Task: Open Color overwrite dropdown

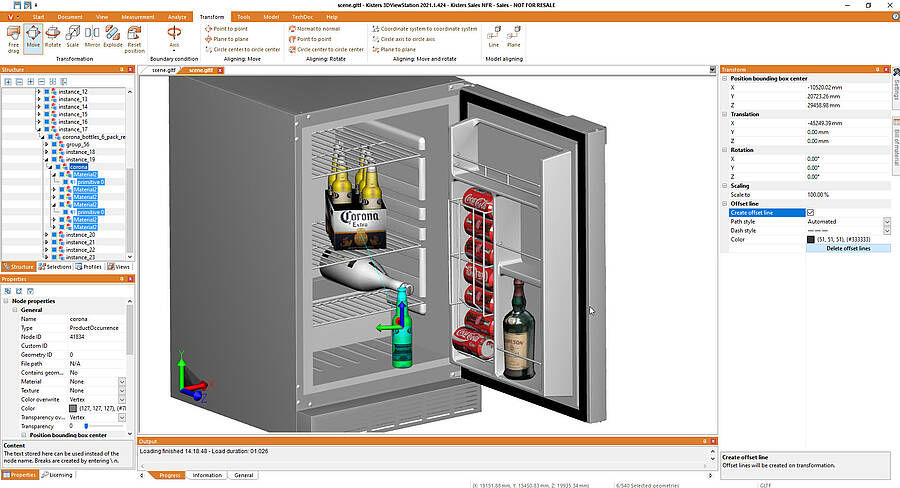Action: (122, 400)
